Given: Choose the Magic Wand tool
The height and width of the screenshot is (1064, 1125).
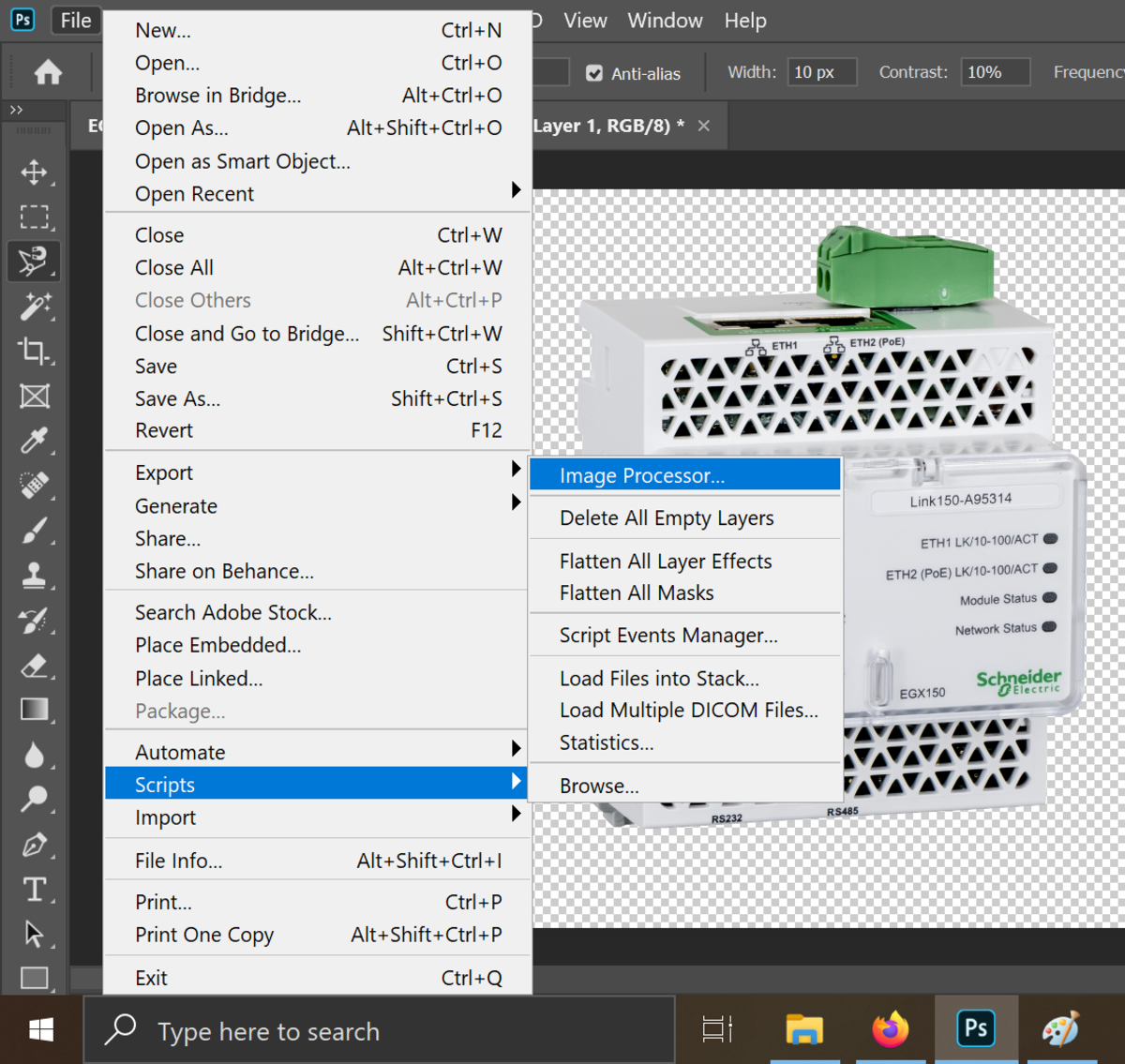Looking at the screenshot, I should pos(35,307).
